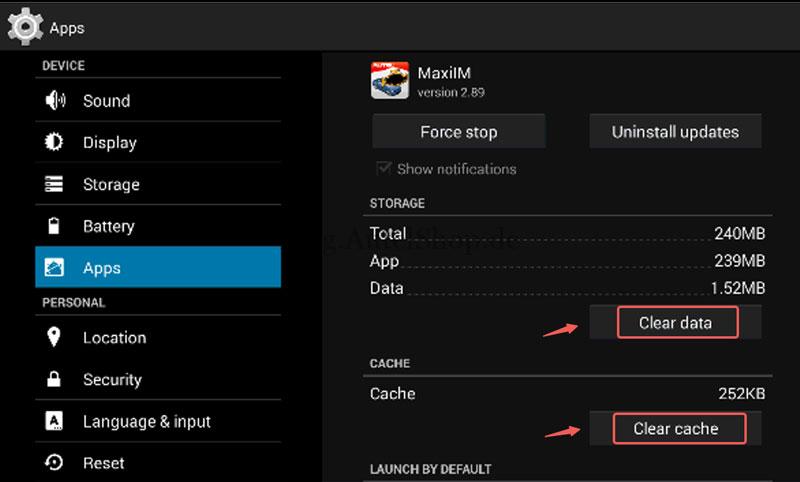
Task: Click the MaxiIM version 2.89 text
Action: [x=451, y=92]
